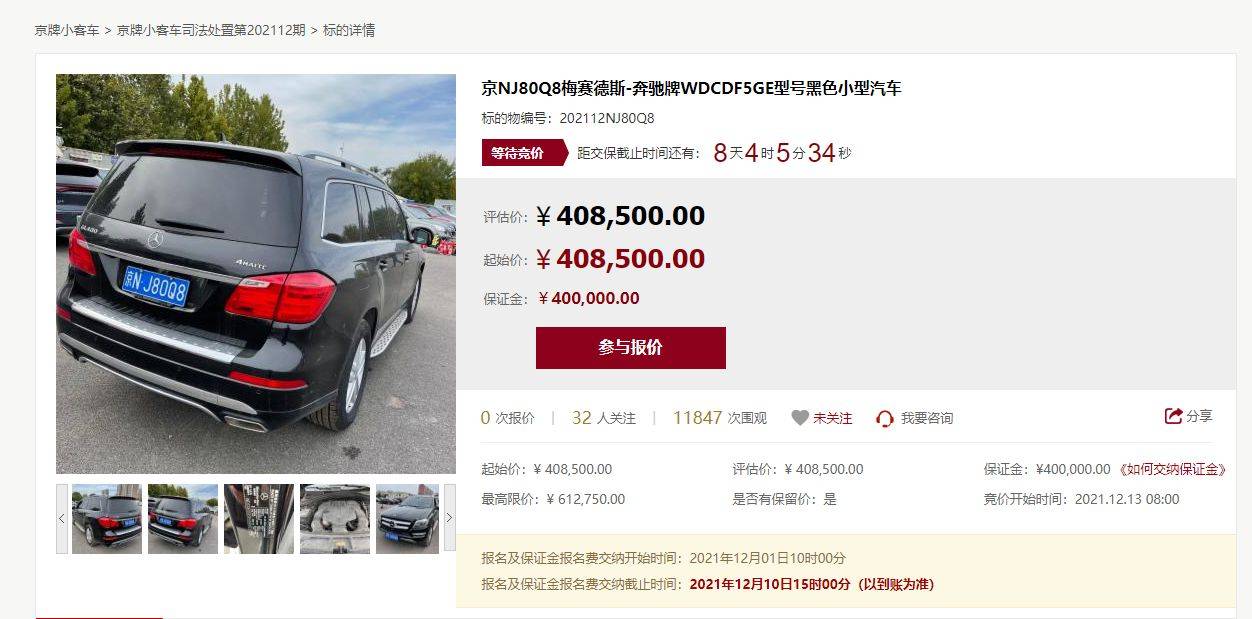Open 京牌小客车司法处置第202112期 breadcrumb

211,30
